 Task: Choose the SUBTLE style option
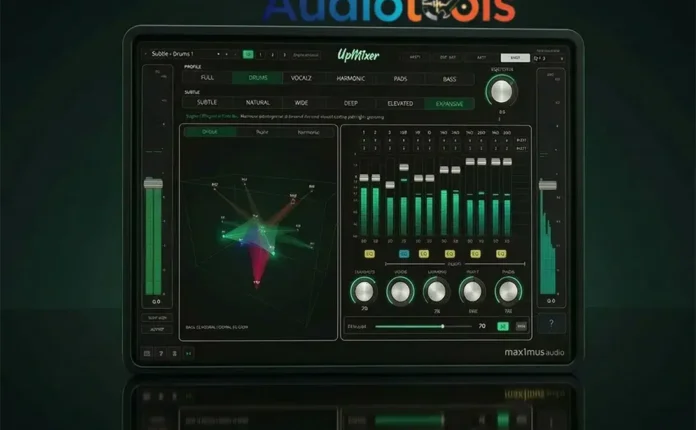pos(207,103)
